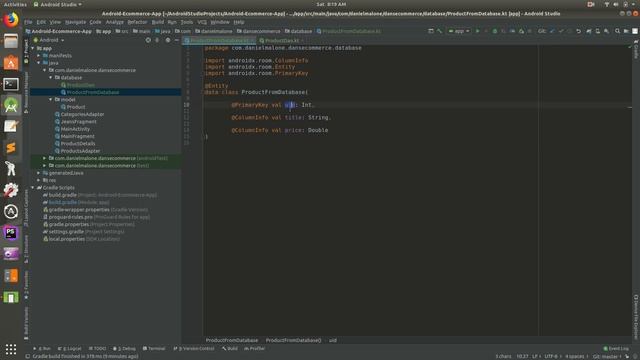Open the Terminal tool window

154,349
